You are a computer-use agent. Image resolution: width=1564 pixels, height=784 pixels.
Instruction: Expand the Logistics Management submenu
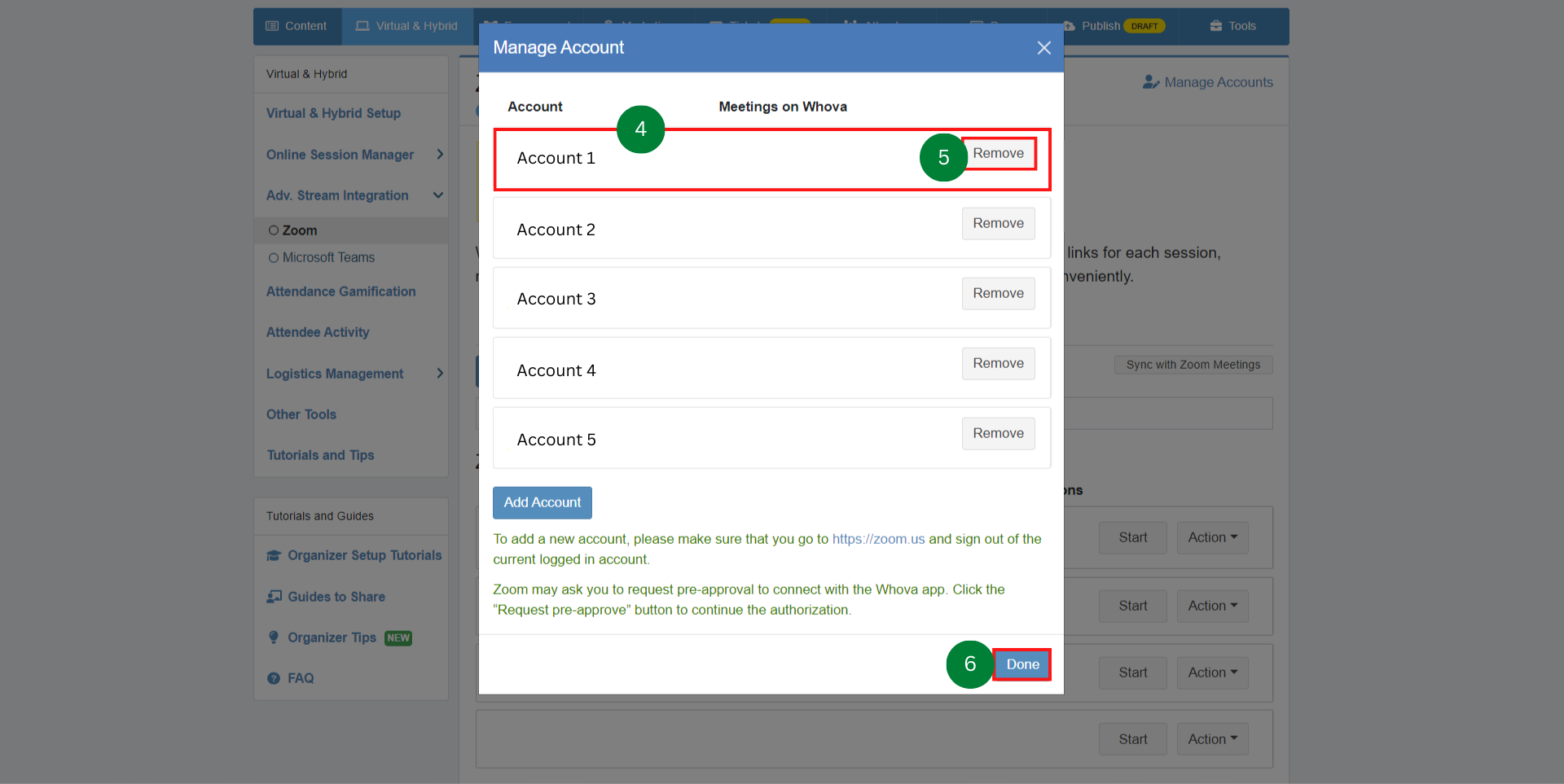440,373
